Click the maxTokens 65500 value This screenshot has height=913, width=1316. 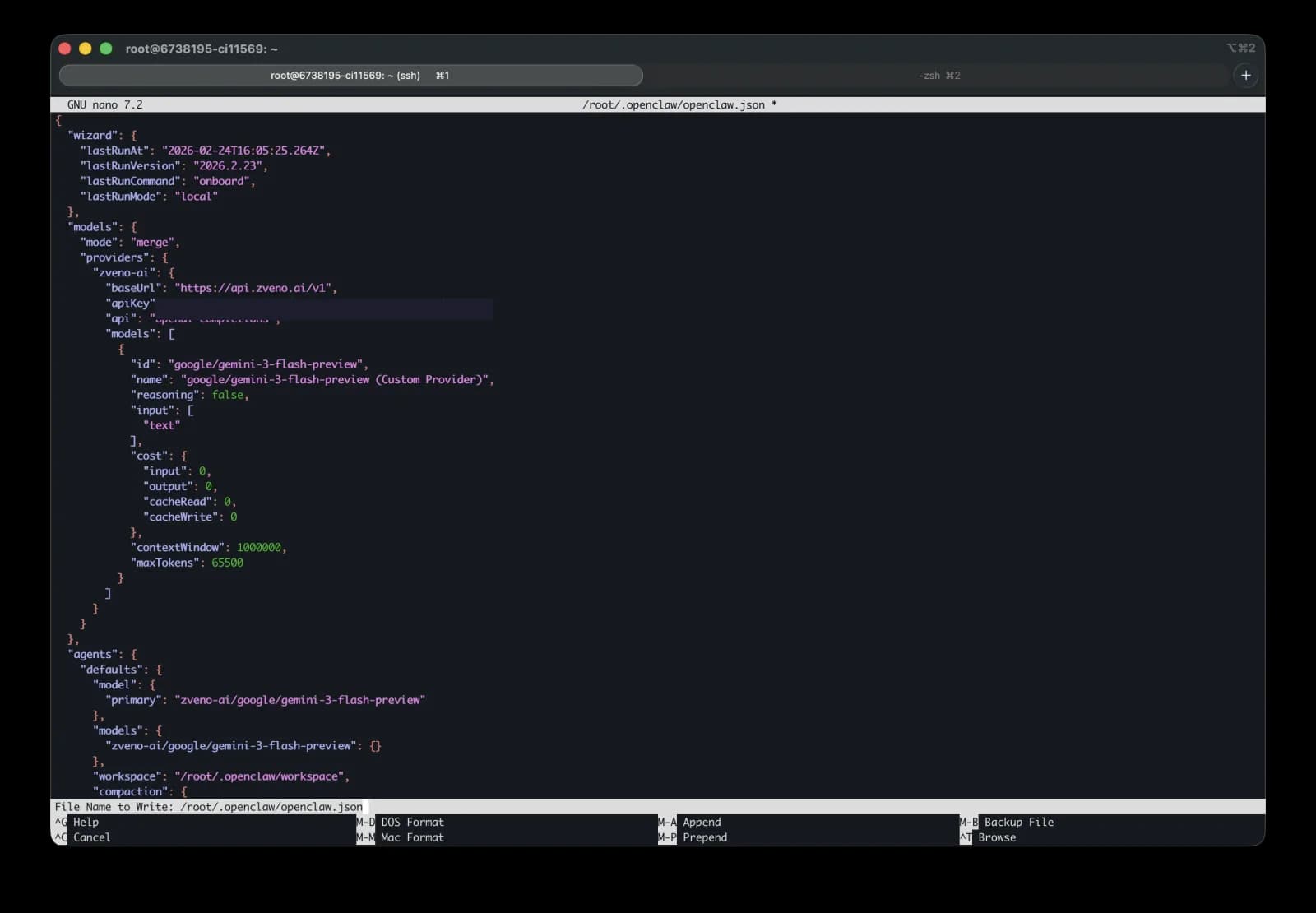228,563
